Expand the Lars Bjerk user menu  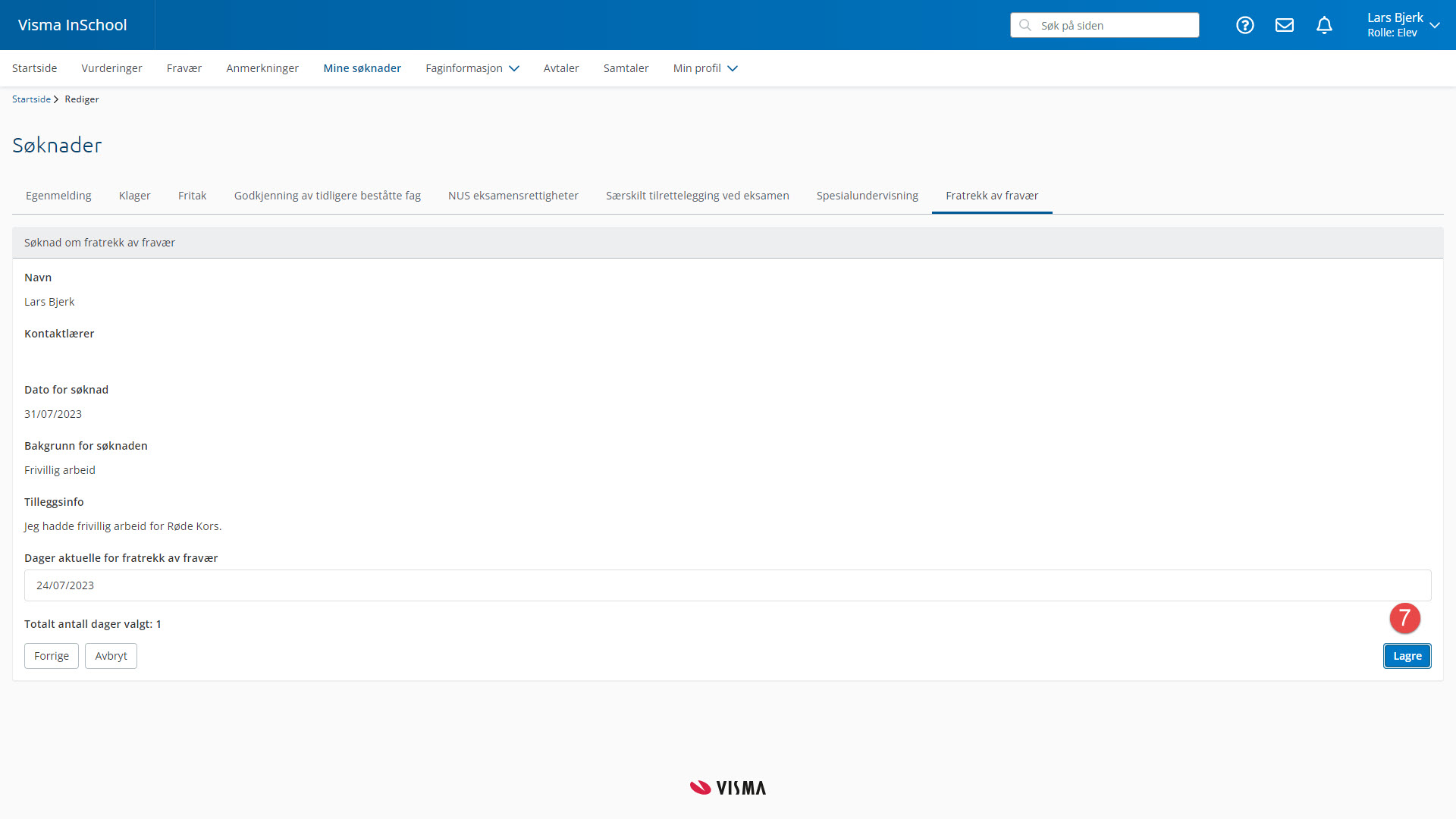click(1402, 25)
